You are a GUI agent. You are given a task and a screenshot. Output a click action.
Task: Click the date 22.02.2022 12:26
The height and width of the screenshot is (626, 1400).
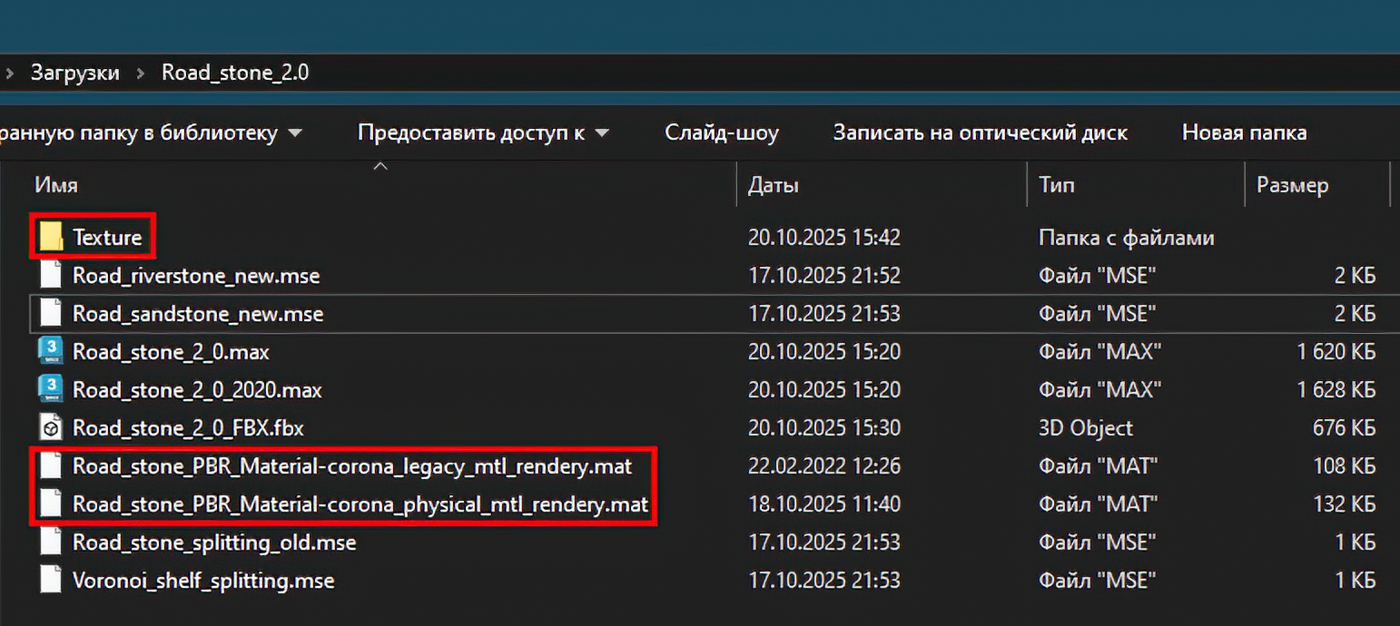(x=824, y=466)
